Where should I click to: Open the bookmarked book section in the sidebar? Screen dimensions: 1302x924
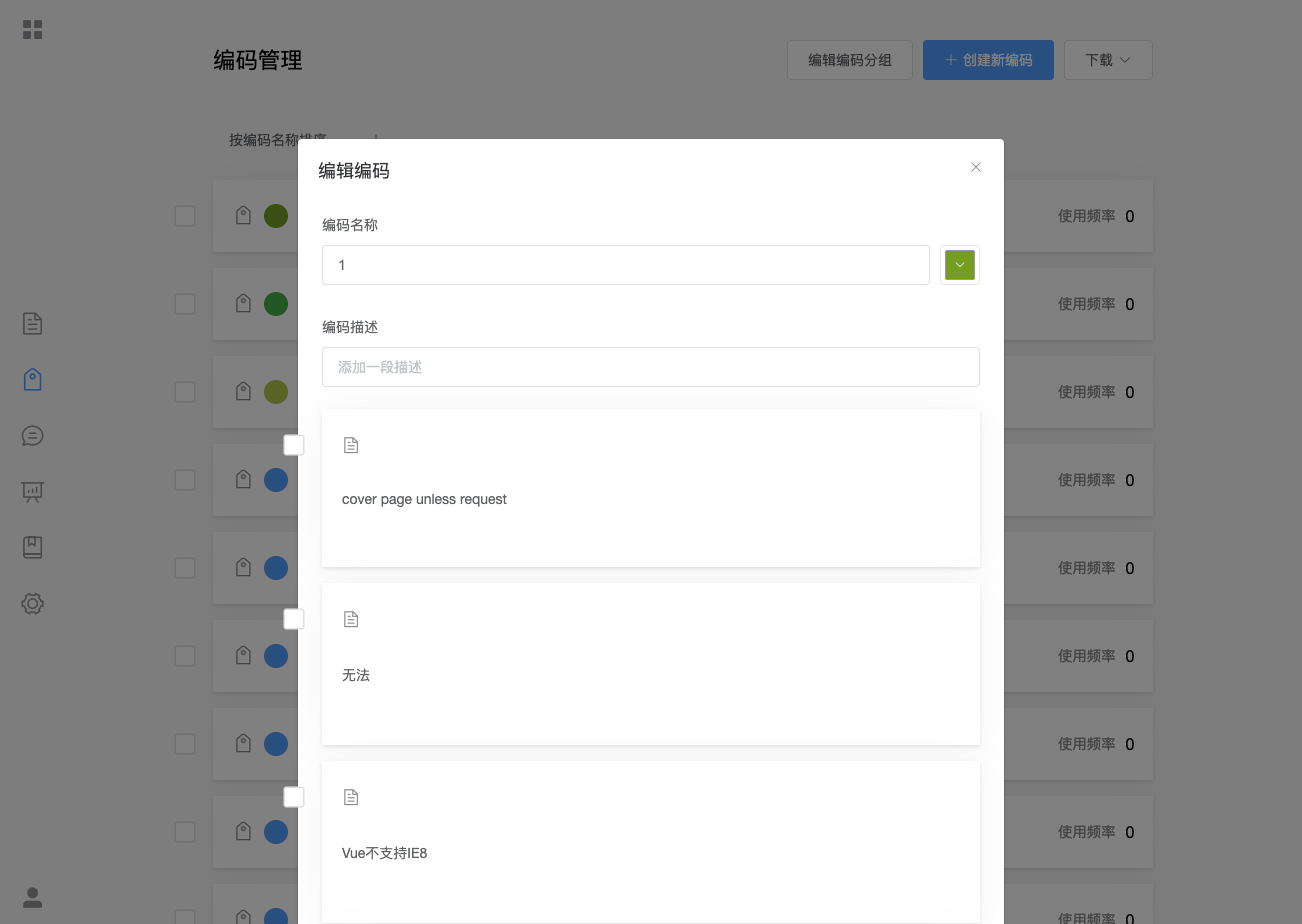32,547
